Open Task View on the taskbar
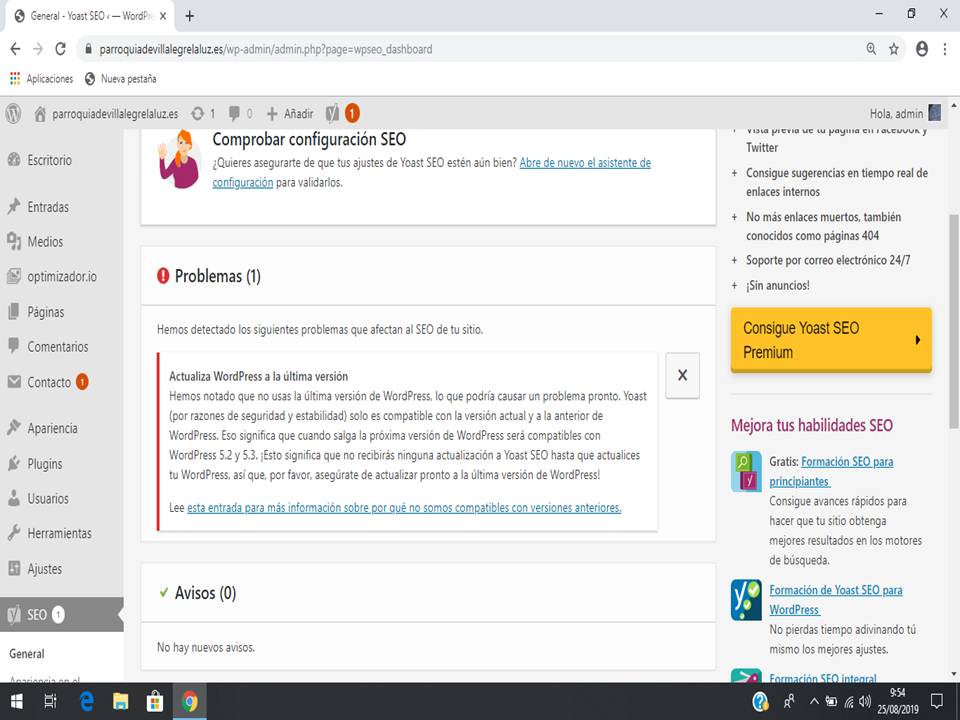Screen dimensions: 960x720 point(51,702)
